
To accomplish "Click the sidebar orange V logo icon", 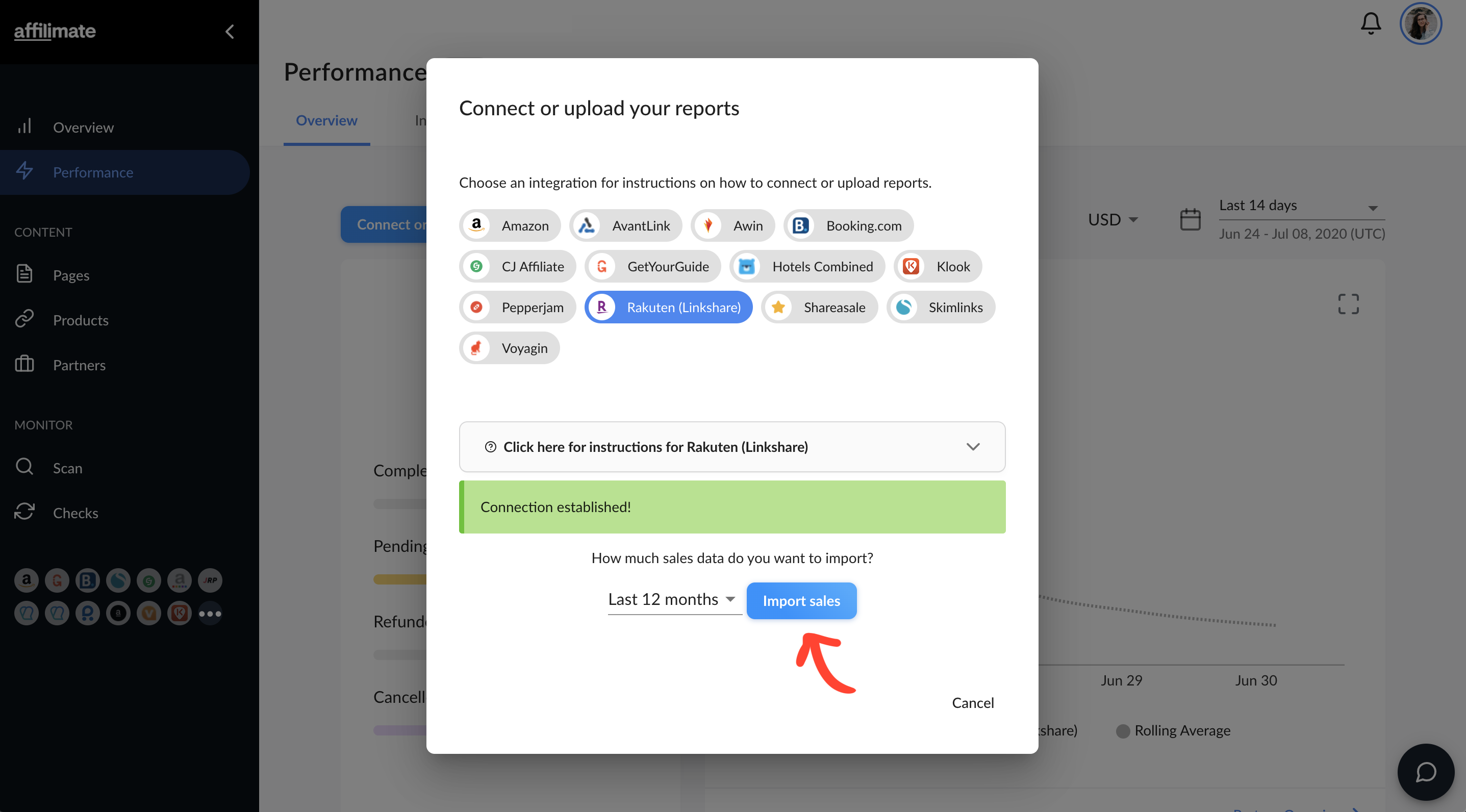I will 149,614.
